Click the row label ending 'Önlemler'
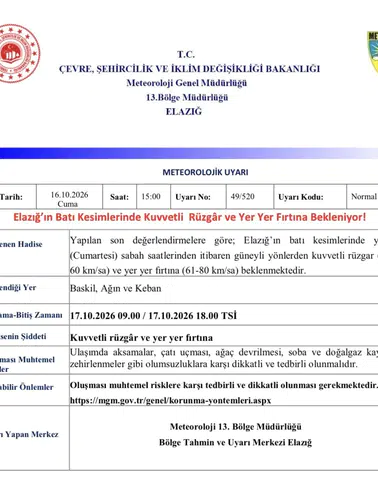The height and width of the screenshot is (480, 378). pos(27,387)
